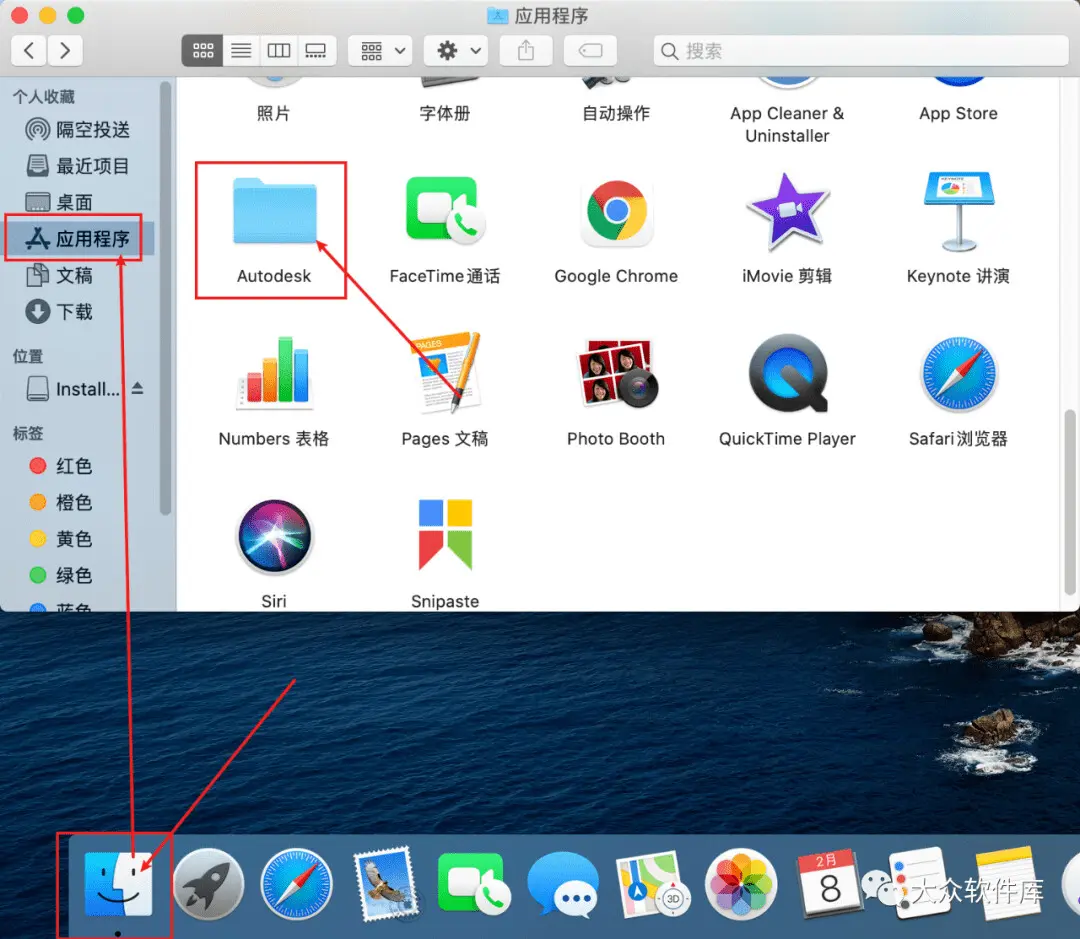Click the Edit Tags toolbar button
This screenshot has width=1080, height=939.
tap(590, 50)
